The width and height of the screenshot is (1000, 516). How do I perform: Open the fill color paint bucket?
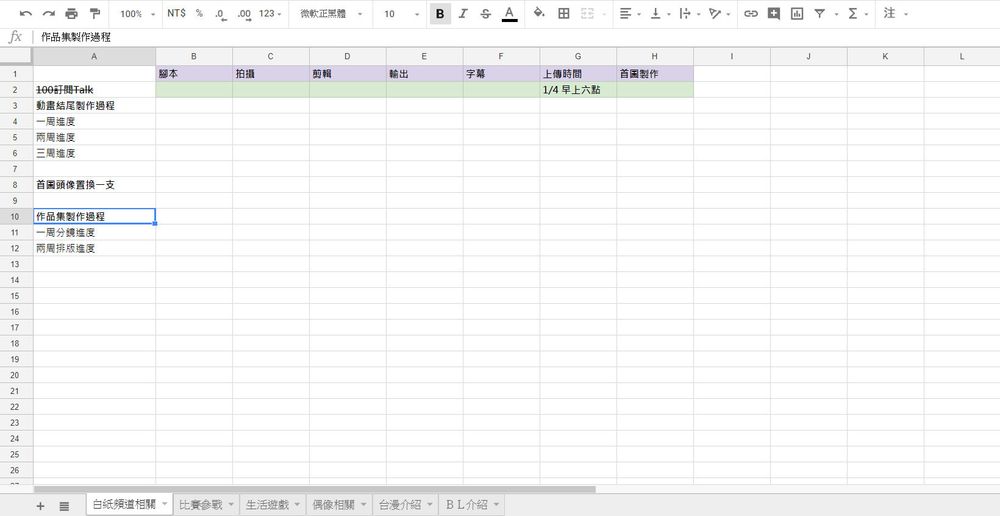click(x=539, y=14)
